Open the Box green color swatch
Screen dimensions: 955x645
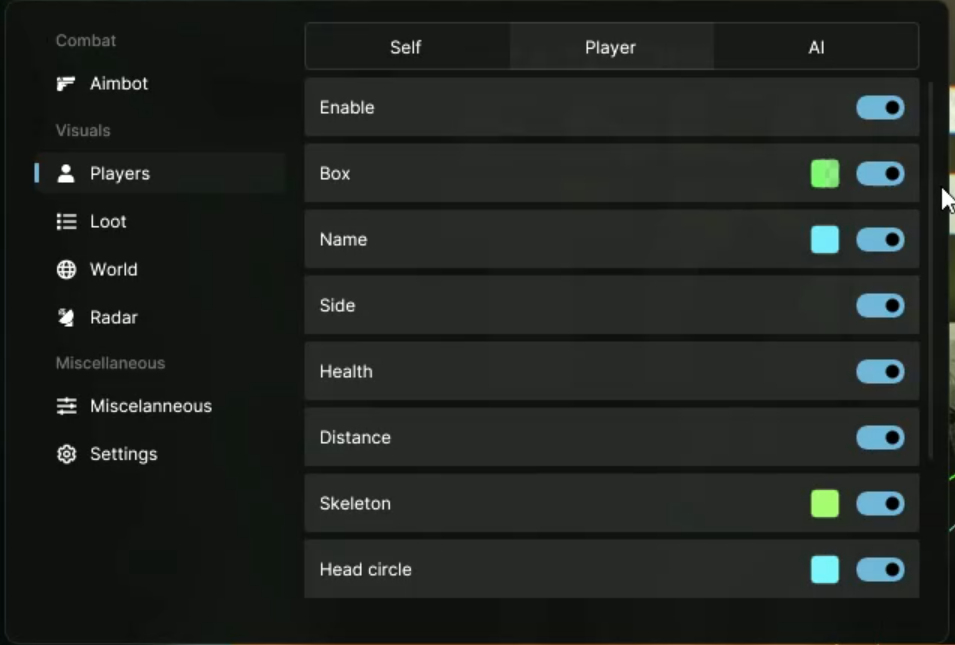point(825,174)
